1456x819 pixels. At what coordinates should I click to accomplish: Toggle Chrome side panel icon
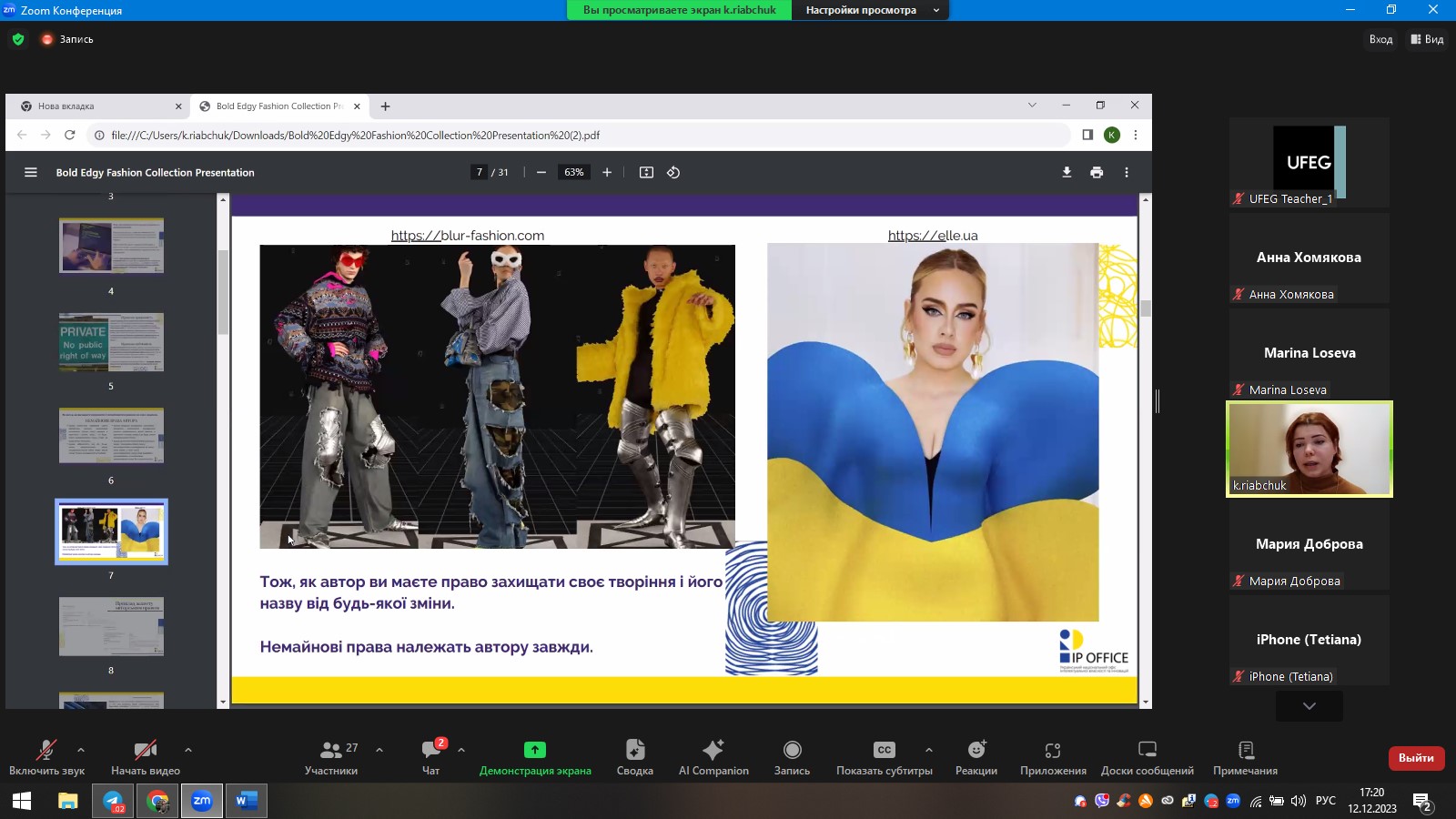pos(1087,135)
